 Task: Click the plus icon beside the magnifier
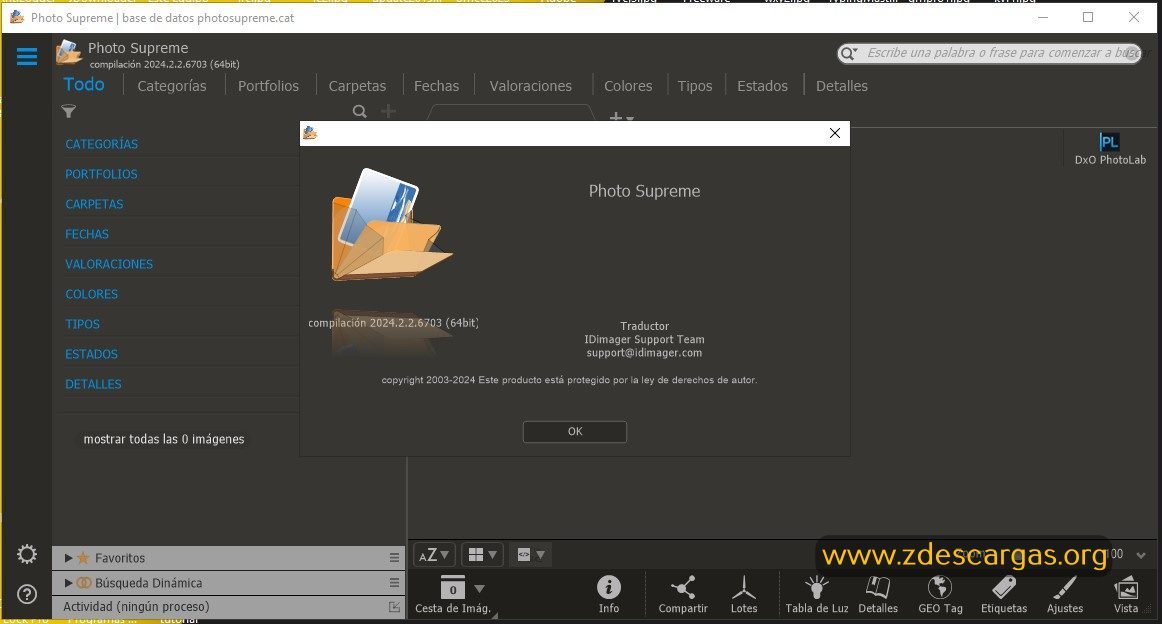point(388,111)
